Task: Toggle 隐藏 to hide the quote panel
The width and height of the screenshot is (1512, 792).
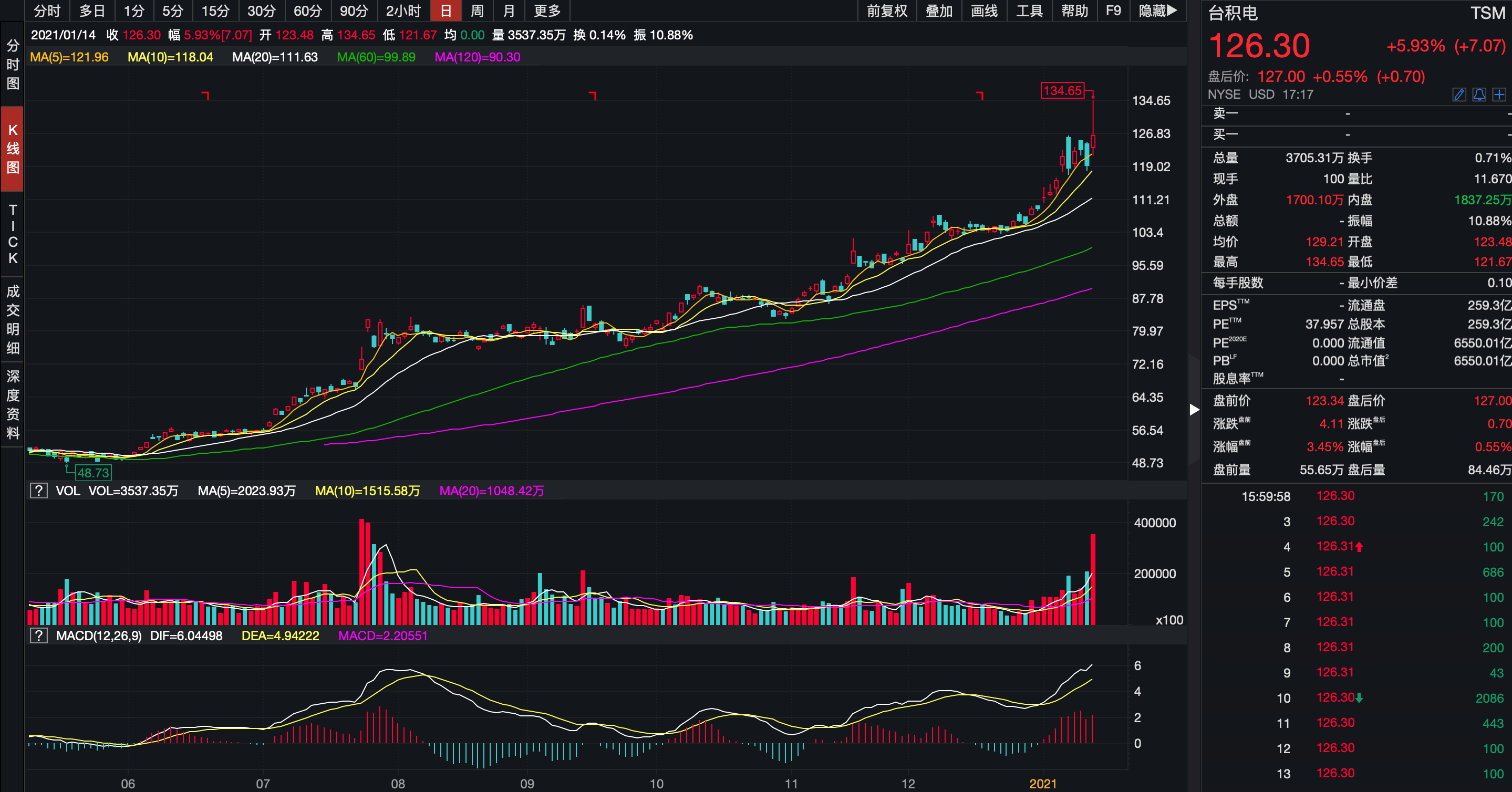Action: click(x=1157, y=11)
